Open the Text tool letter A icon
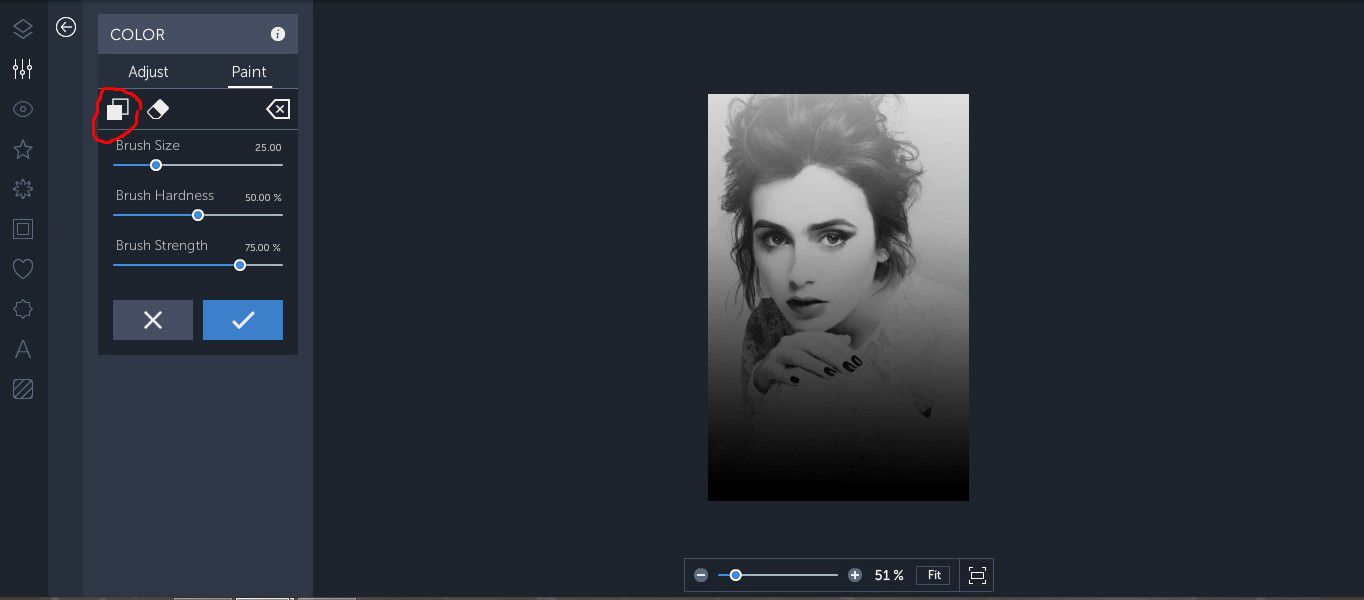The width and height of the screenshot is (1364, 600). (x=22, y=349)
